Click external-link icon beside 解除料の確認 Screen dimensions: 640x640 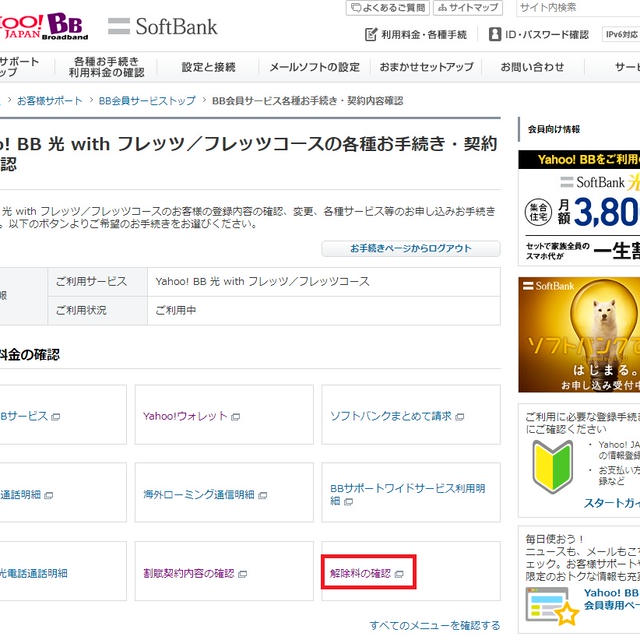click(x=399, y=574)
